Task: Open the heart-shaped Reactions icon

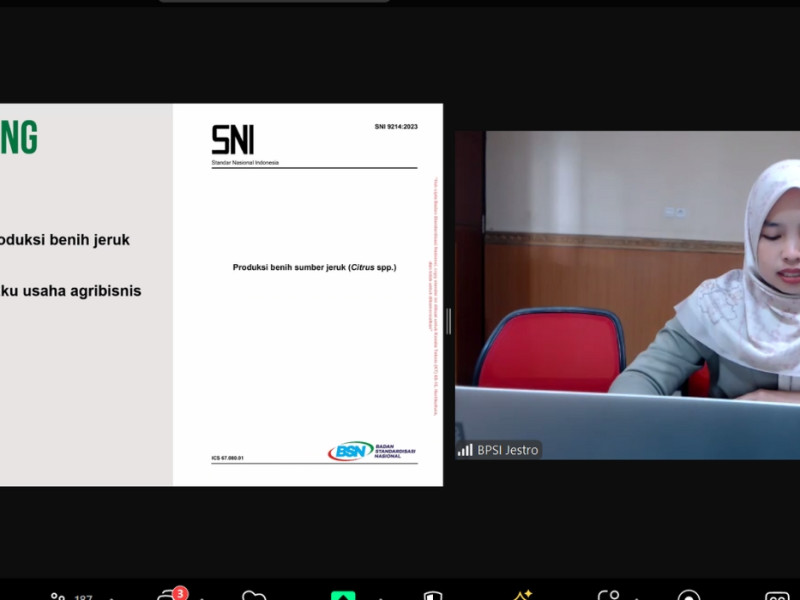Action: (254, 597)
